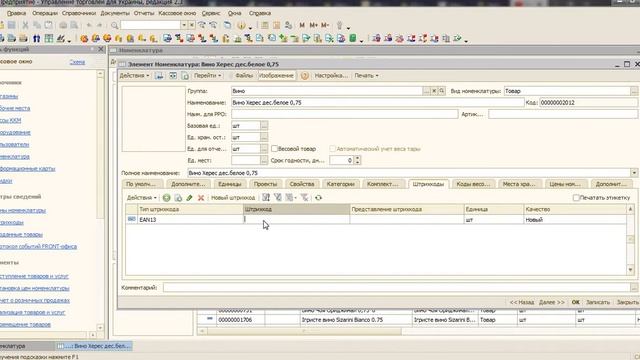The height and width of the screenshot is (360, 640).
Task: Click the disabled Автоматический учет веса тары checkbox
Action: (x=333, y=149)
